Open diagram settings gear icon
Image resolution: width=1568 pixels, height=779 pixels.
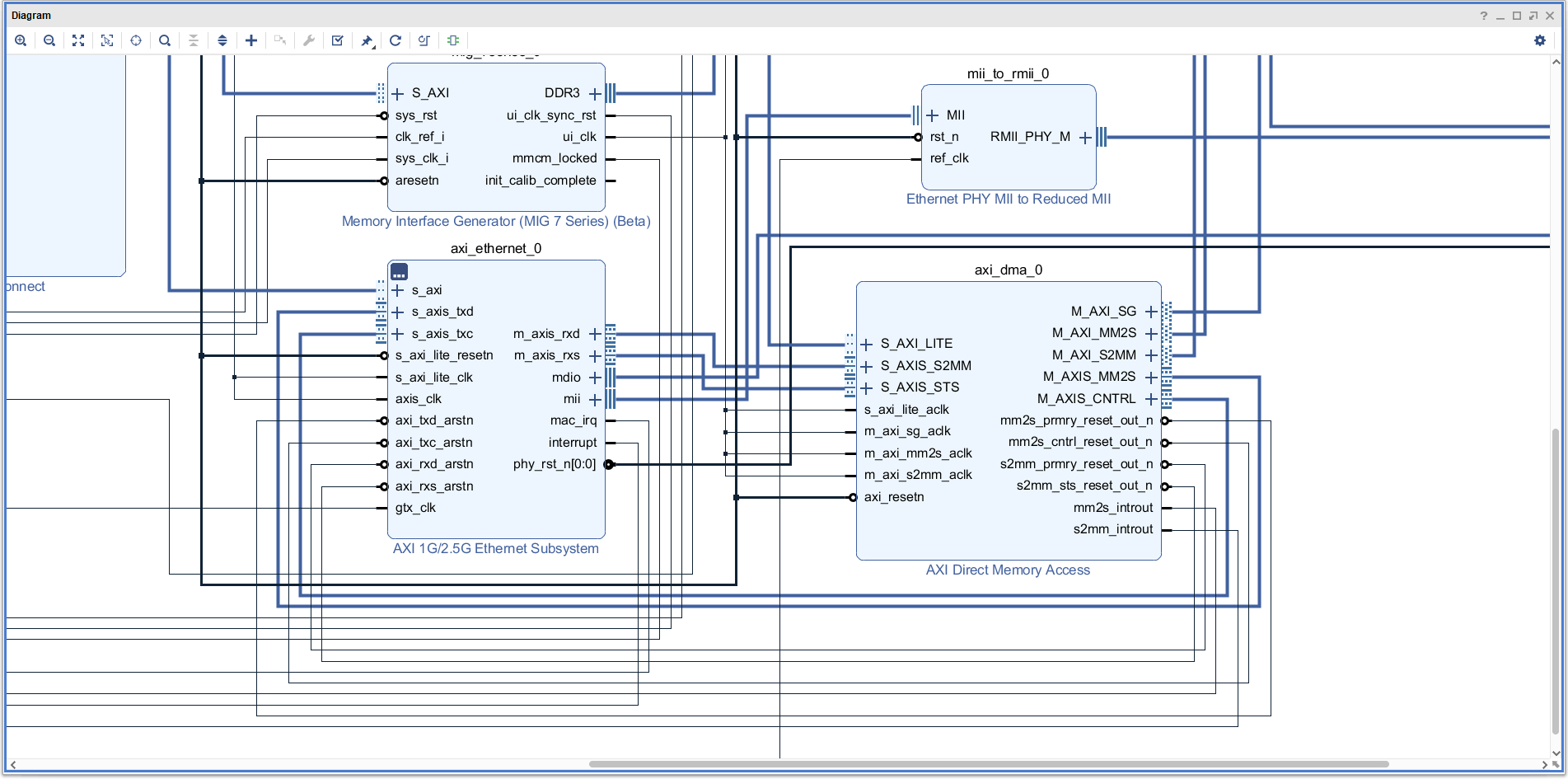[1539, 40]
